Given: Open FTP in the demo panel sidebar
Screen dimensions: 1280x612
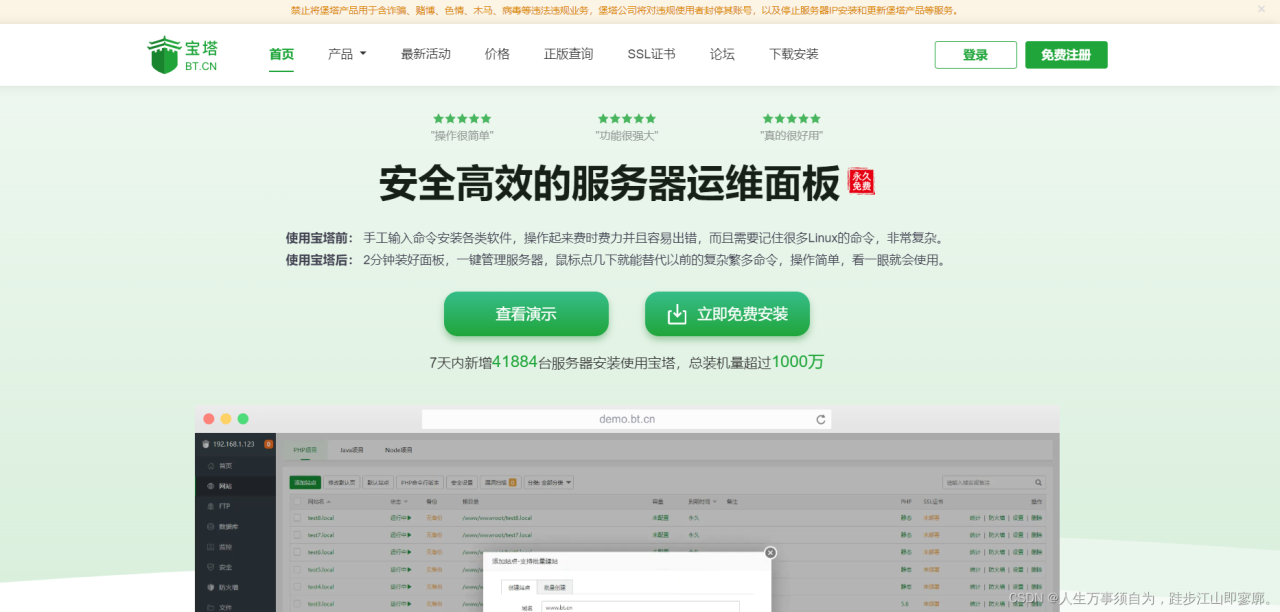Looking at the screenshot, I should (x=235, y=506).
